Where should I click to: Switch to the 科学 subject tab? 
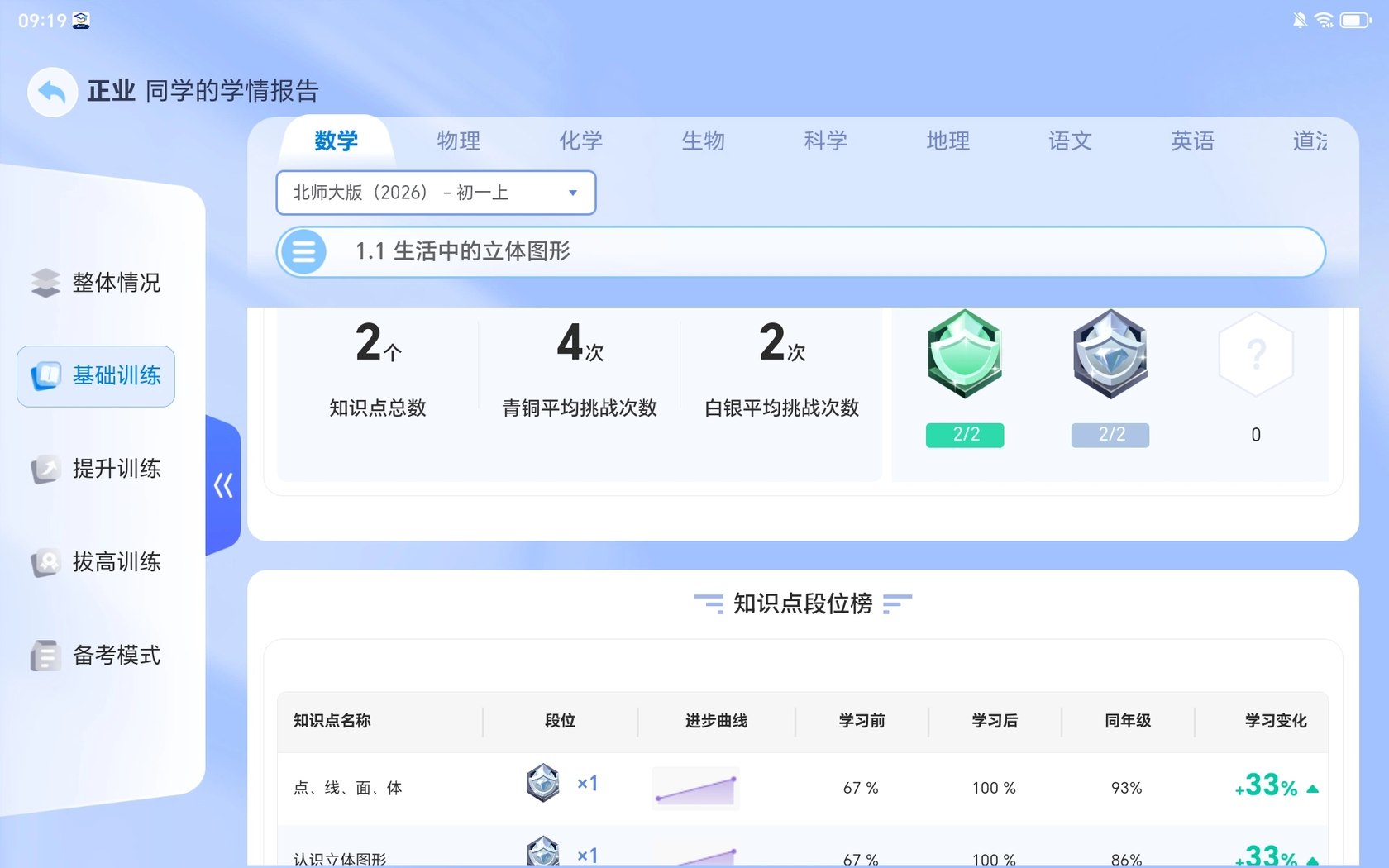point(826,141)
